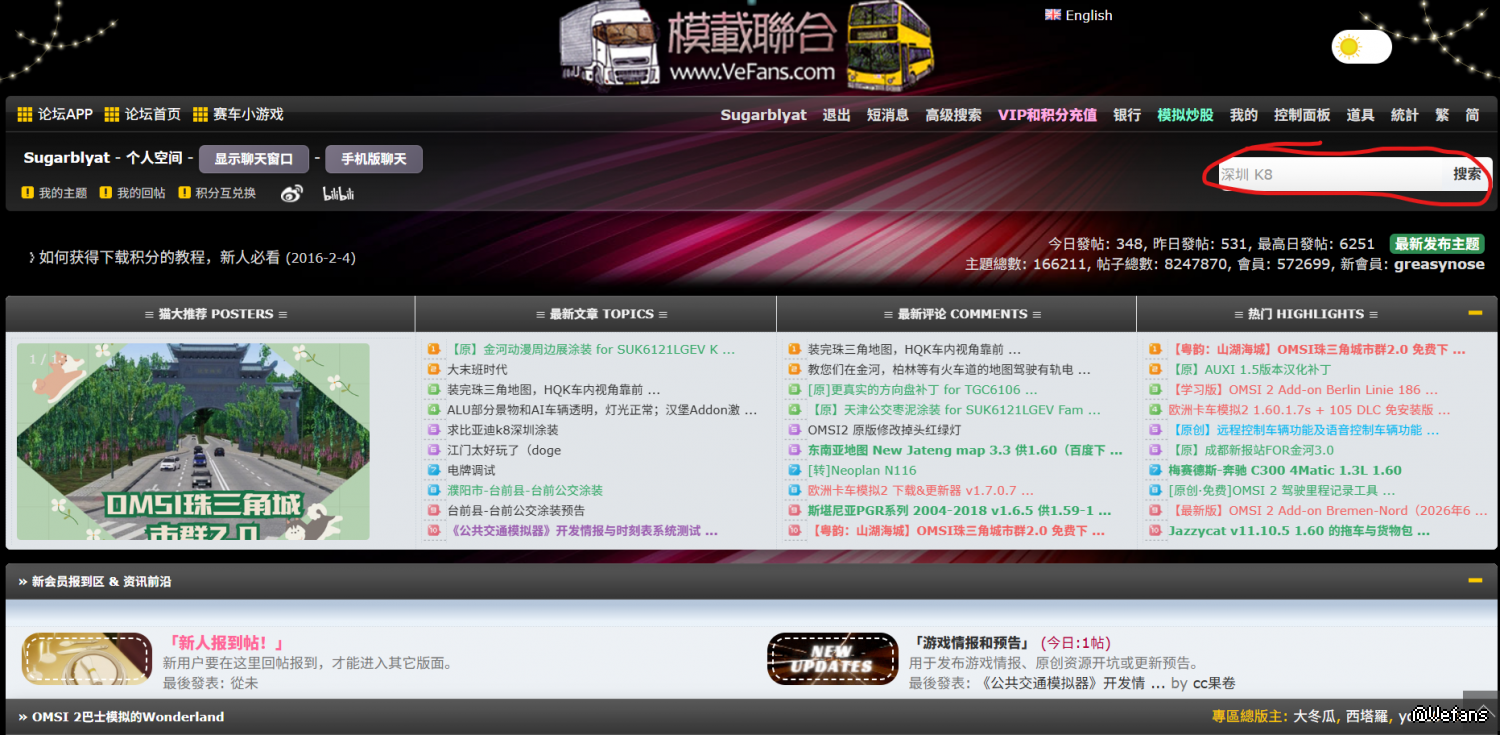Click the 手机版聊天 button
This screenshot has height=735, width=1500.
pyautogui.click(x=374, y=159)
